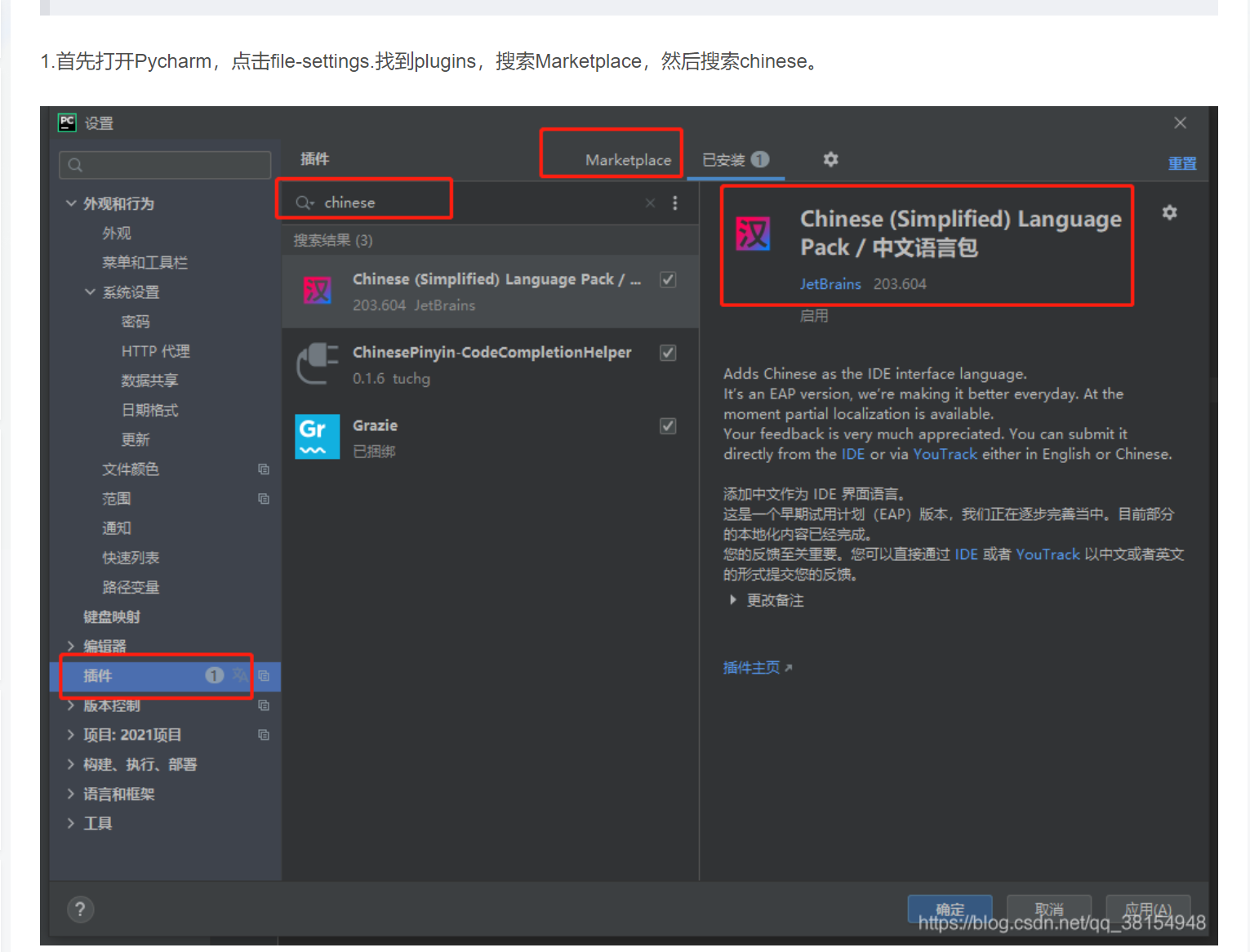Select 更新 settings item
1250x952 pixels.
pos(136,439)
